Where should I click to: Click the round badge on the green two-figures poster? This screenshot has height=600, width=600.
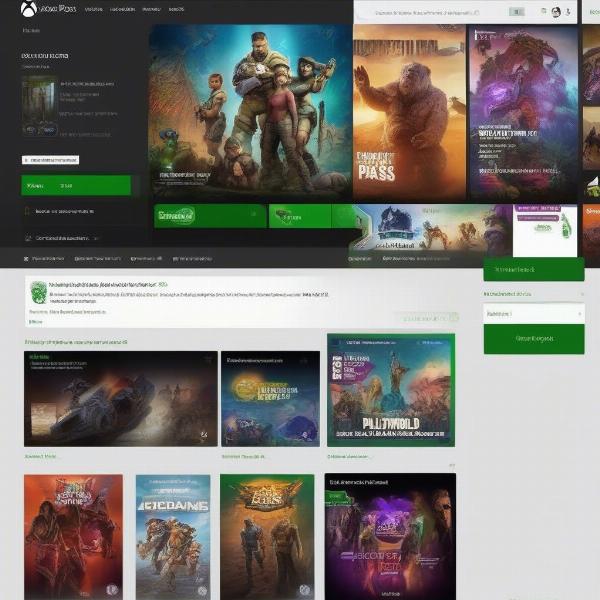coord(304,589)
